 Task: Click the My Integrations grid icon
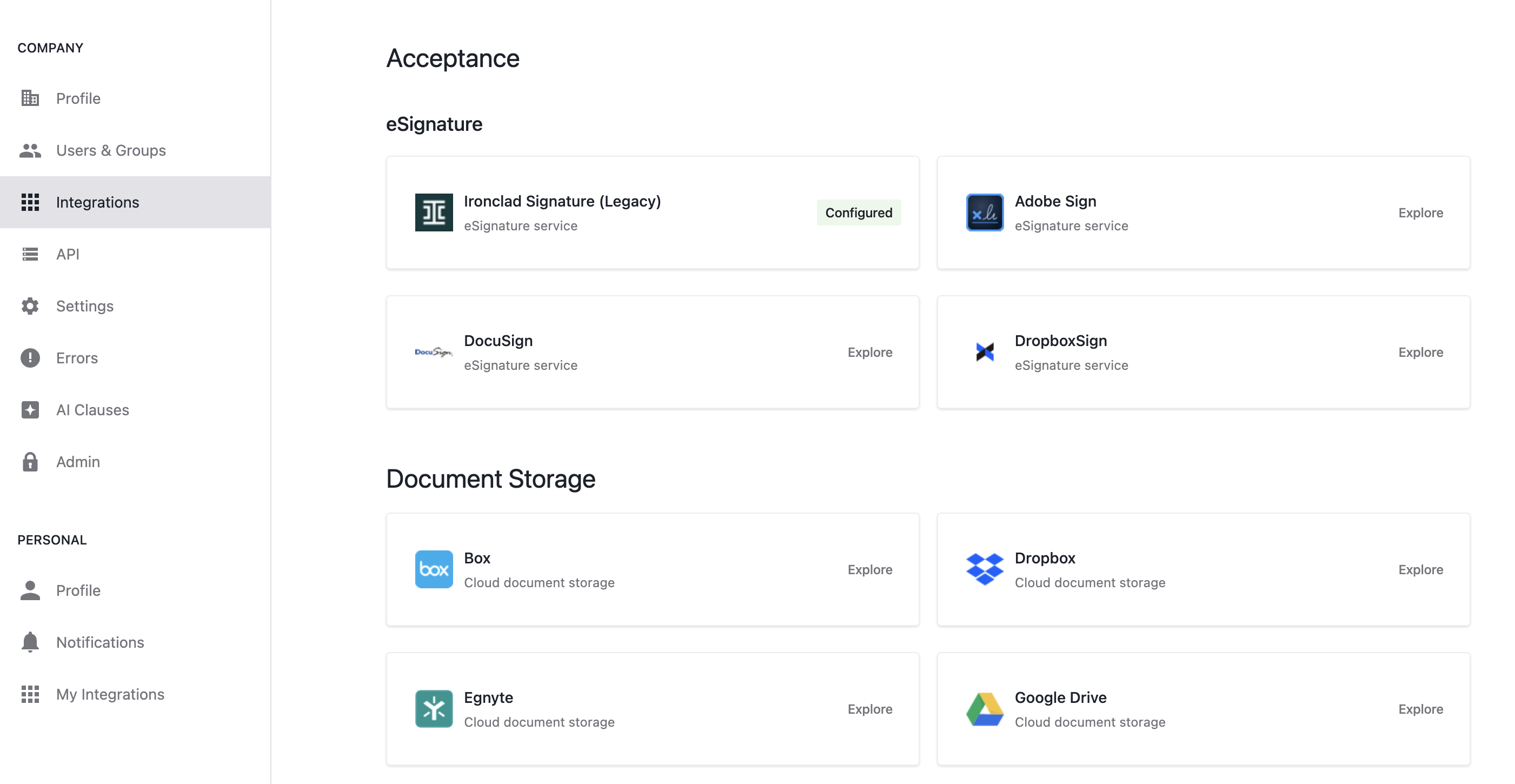point(30,695)
